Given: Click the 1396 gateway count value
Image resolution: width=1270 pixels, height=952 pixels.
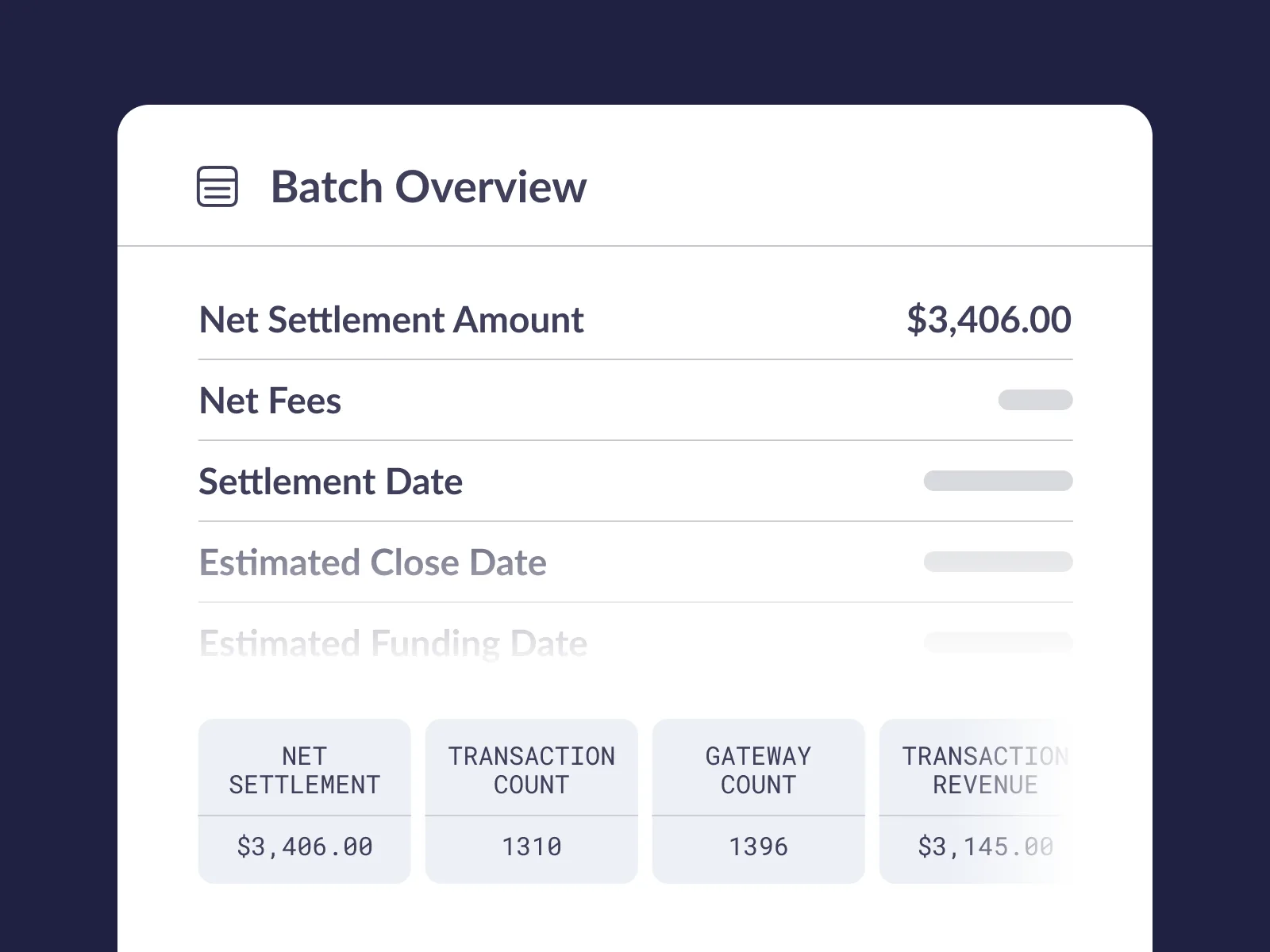Looking at the screenshot, I should pyautogui.click(x=758, y=847).
